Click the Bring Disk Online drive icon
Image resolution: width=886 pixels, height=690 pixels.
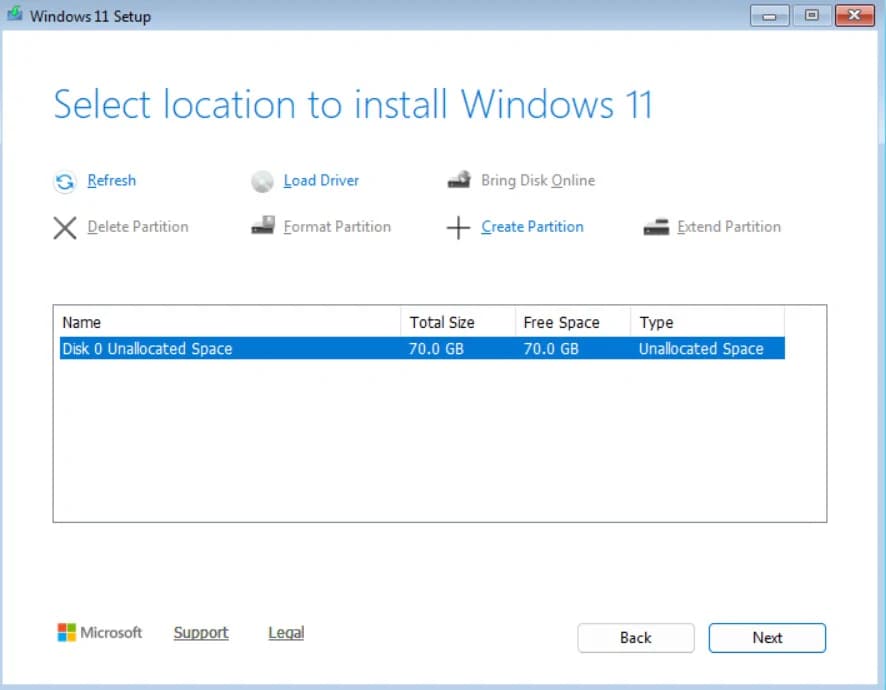459,180
